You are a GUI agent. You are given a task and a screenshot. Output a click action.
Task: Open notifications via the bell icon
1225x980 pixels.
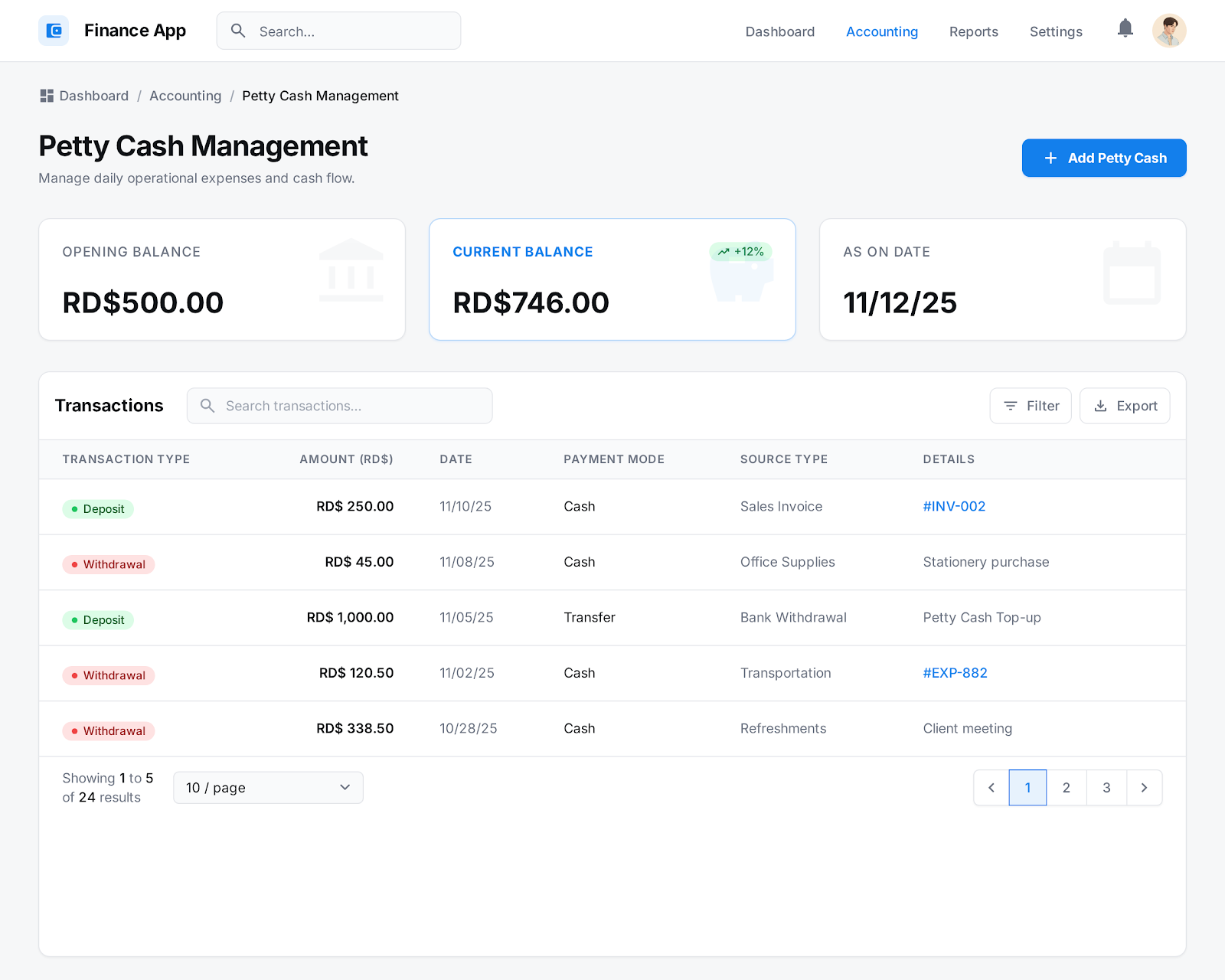pos(1125,29)
